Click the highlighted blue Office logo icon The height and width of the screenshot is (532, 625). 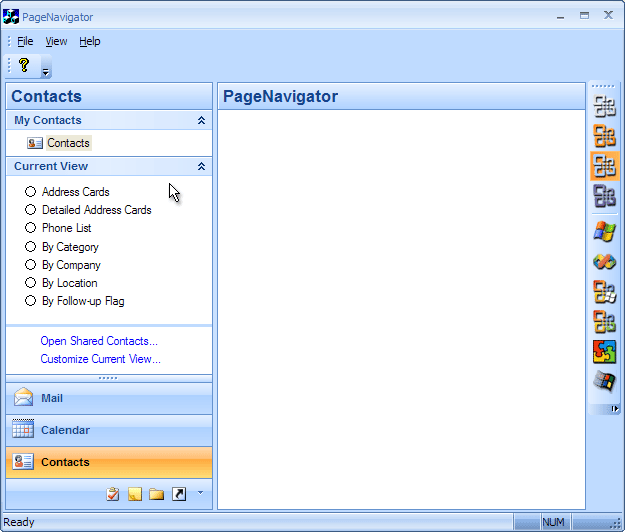605,166
